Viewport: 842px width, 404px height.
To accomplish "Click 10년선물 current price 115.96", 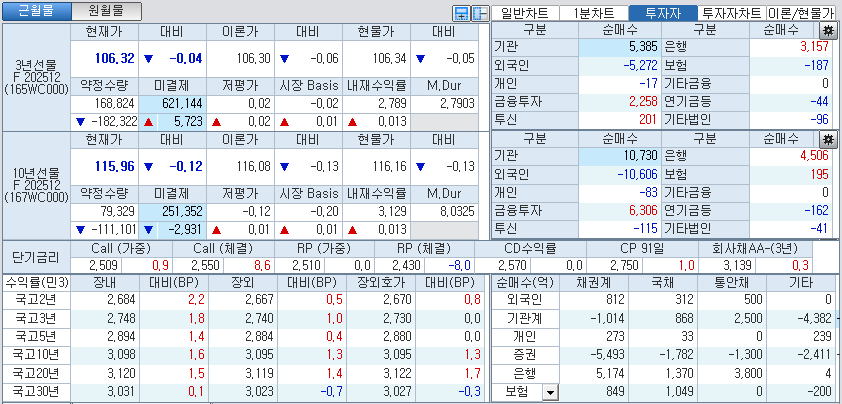I will click(115, 167).
